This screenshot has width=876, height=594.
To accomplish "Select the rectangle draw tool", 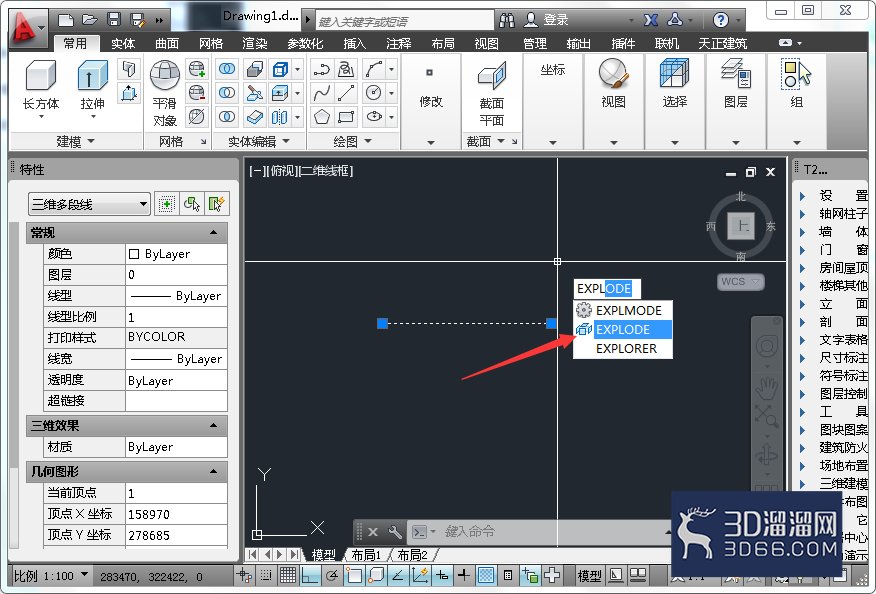I will (x=346, y=116).
